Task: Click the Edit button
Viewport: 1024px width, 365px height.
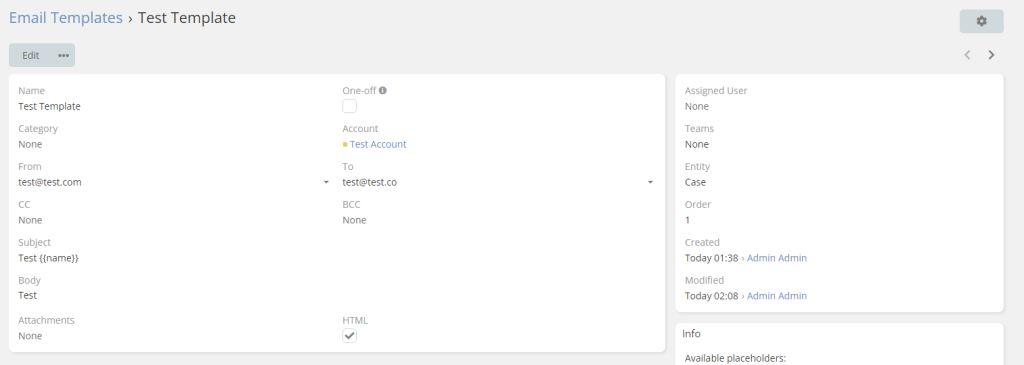Action: [x=31, y=56]
